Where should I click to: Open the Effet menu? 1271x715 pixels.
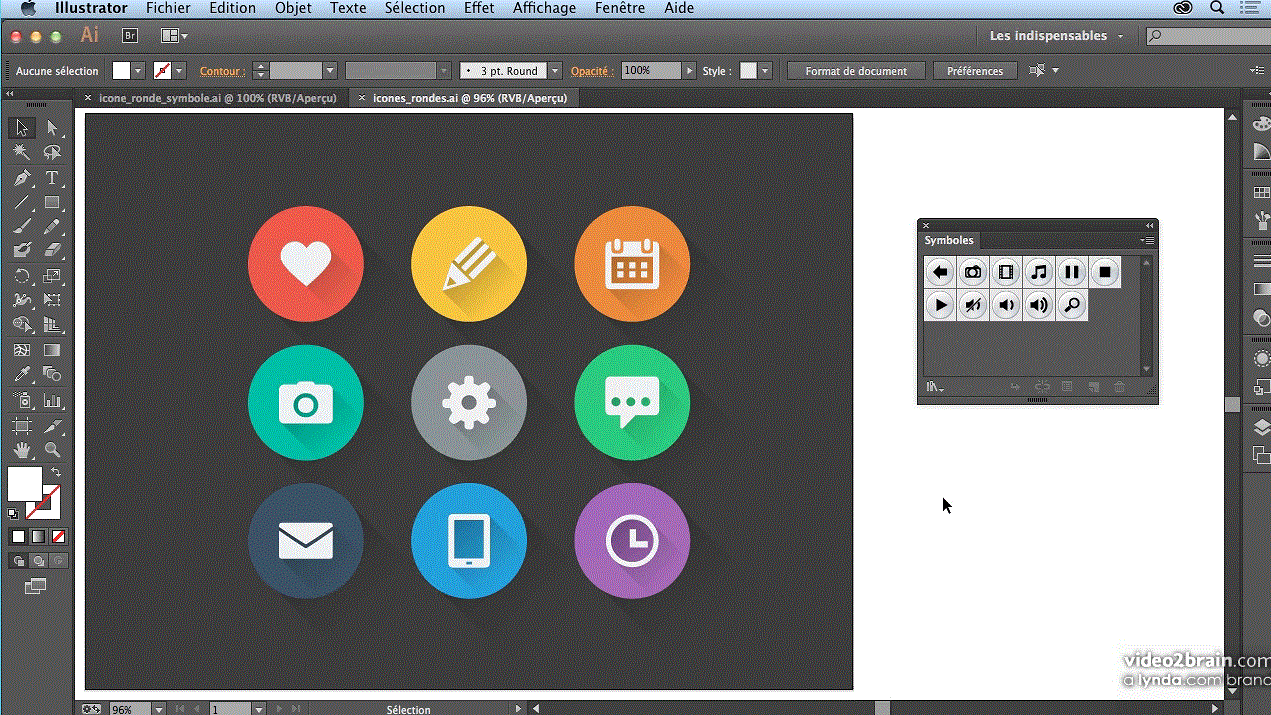[479, 8]
